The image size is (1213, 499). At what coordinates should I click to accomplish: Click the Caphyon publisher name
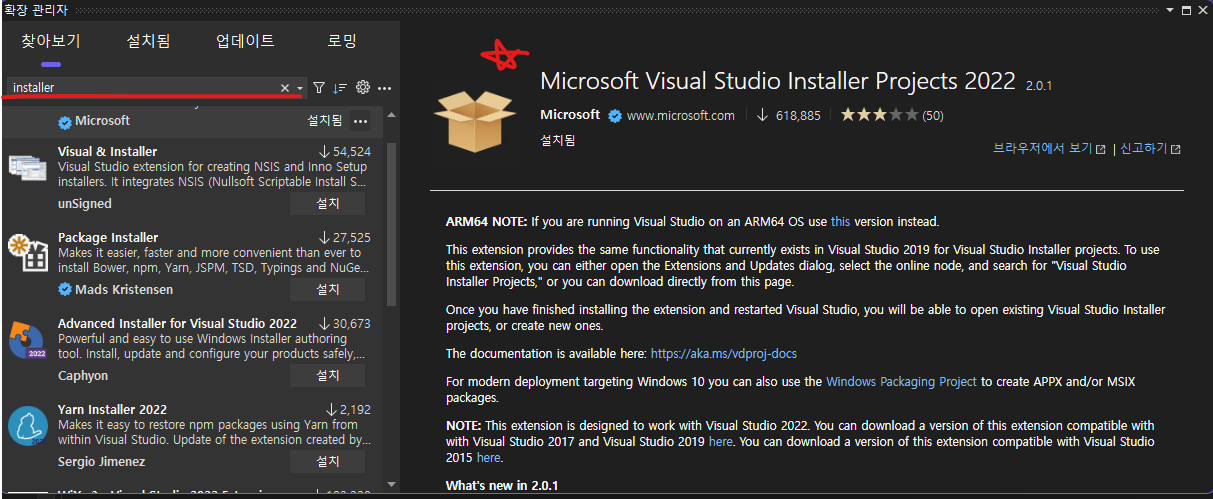83,376
